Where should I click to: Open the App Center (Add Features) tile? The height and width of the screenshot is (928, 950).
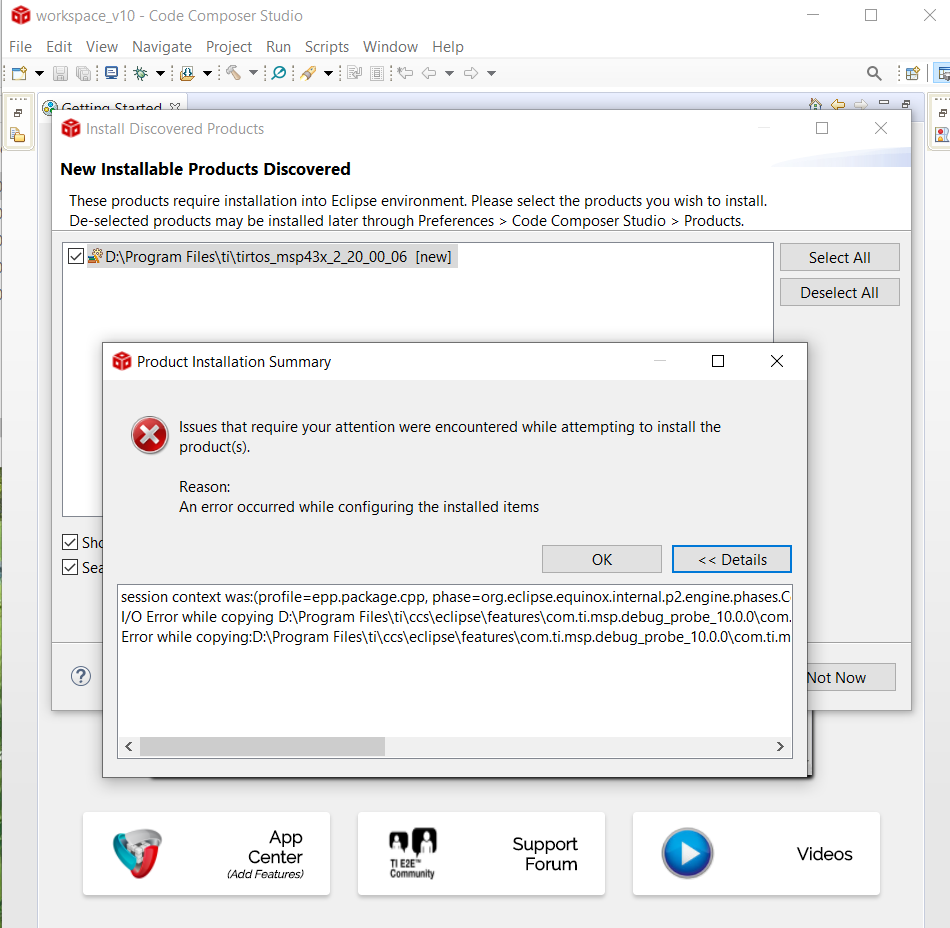207,853
